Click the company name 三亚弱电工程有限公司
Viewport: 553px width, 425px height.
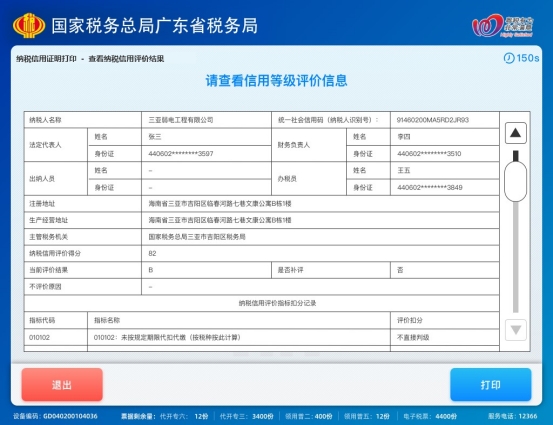click(181, 120)
